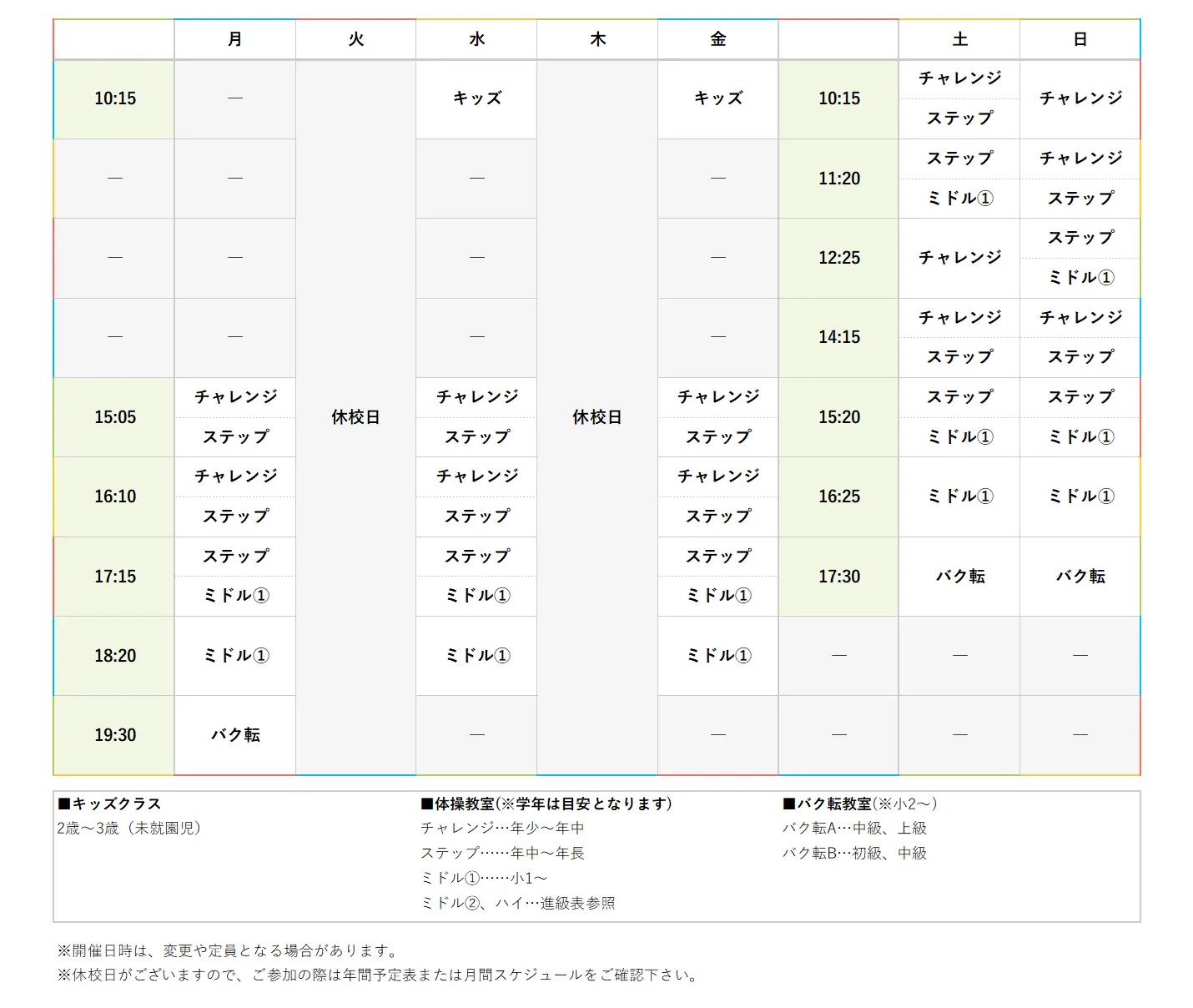Click the 19:30 time slot

coord(113,735)
